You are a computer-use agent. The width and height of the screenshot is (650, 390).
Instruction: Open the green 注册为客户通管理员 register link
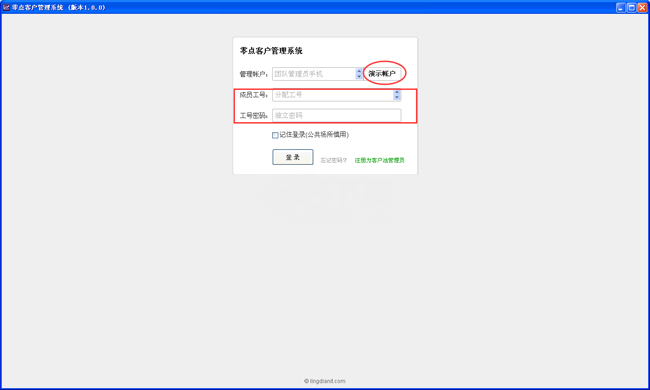[x=379, y=160]
